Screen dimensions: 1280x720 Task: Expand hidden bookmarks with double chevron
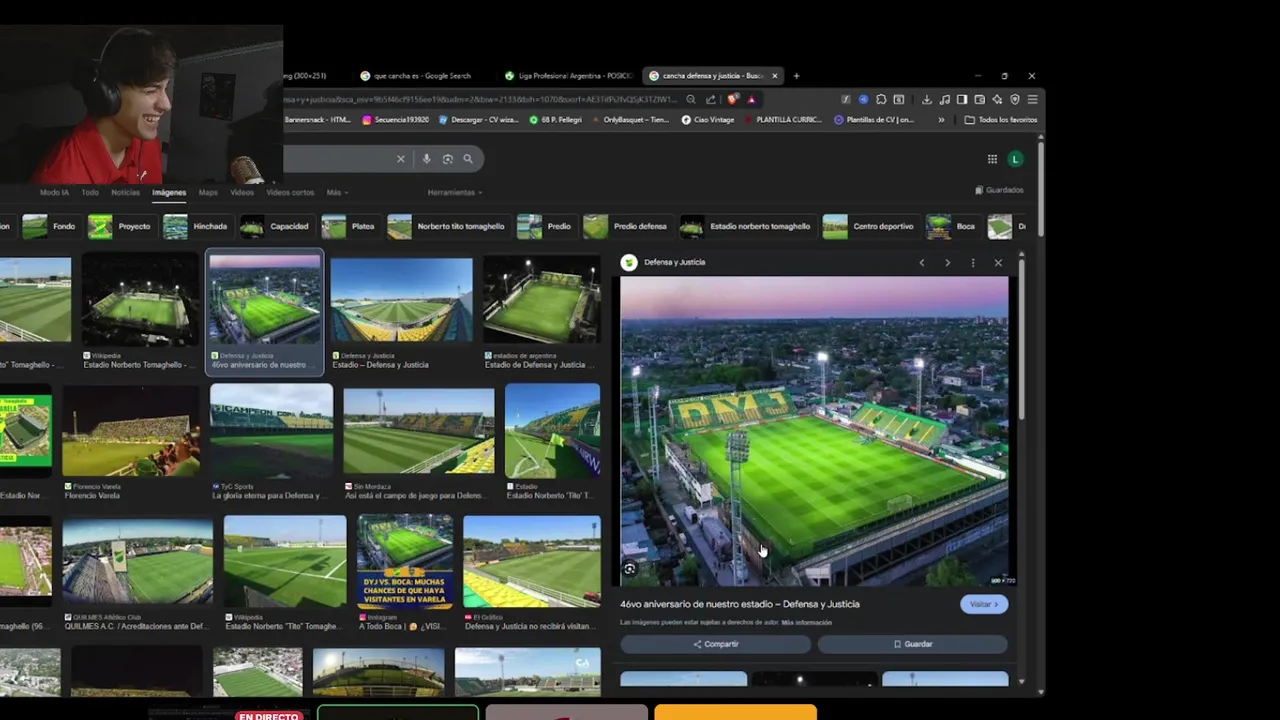[x=941, y=120]
